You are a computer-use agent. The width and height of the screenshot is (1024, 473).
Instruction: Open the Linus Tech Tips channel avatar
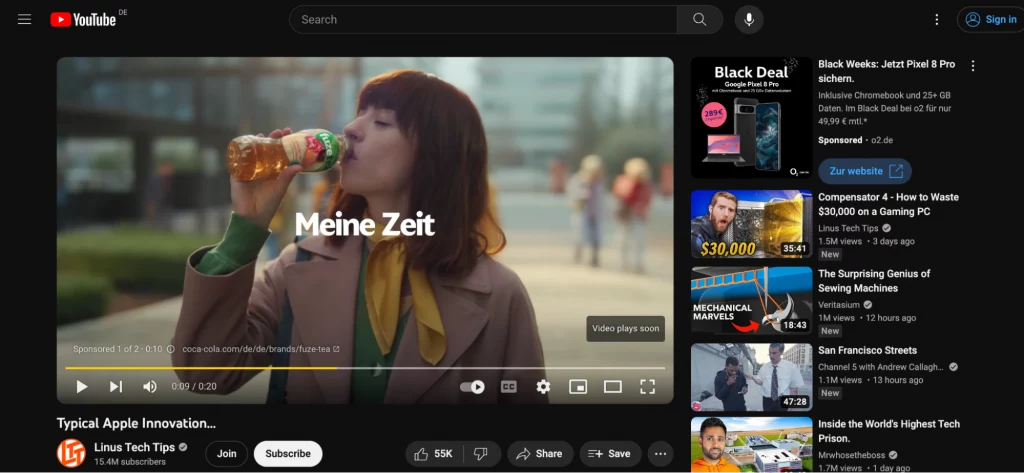[71, 453]
